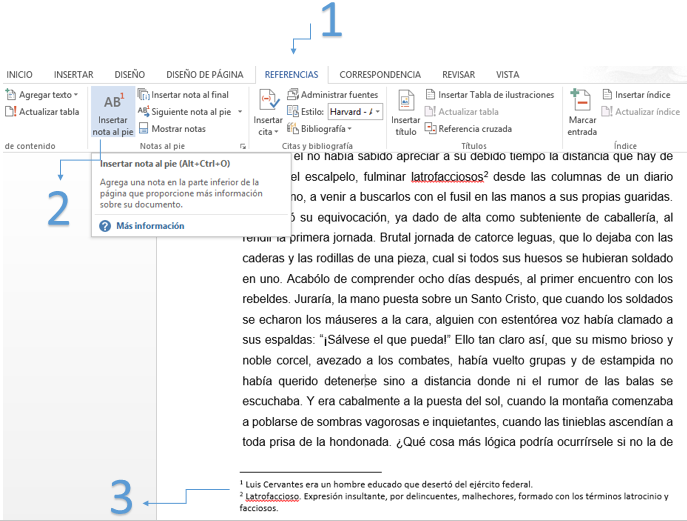Viewport: 687px width, 521px height.
Task: Click Referencia cruzada icon
Action: tap(431, 129)
